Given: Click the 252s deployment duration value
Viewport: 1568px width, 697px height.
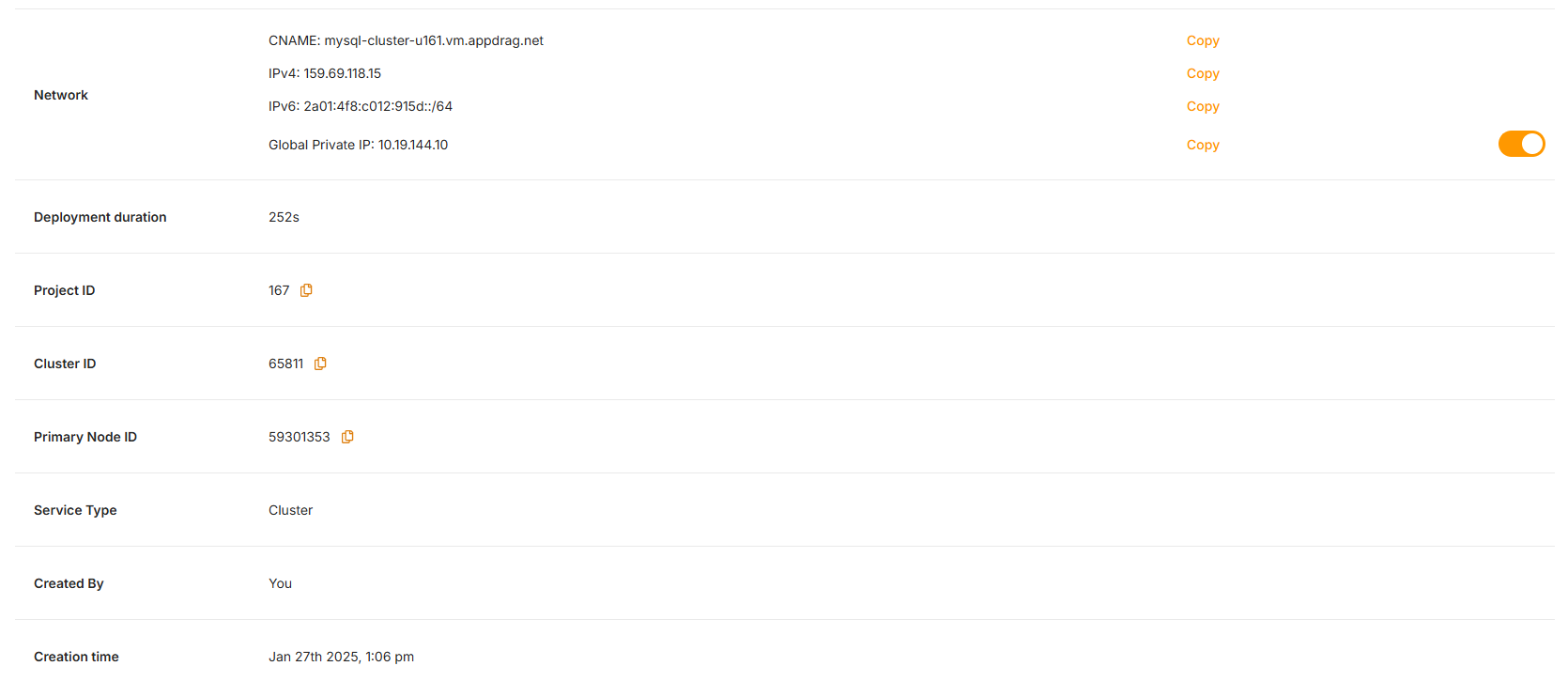Looking at the screenshot, I should pyautogui.click(x=284, y=217).
